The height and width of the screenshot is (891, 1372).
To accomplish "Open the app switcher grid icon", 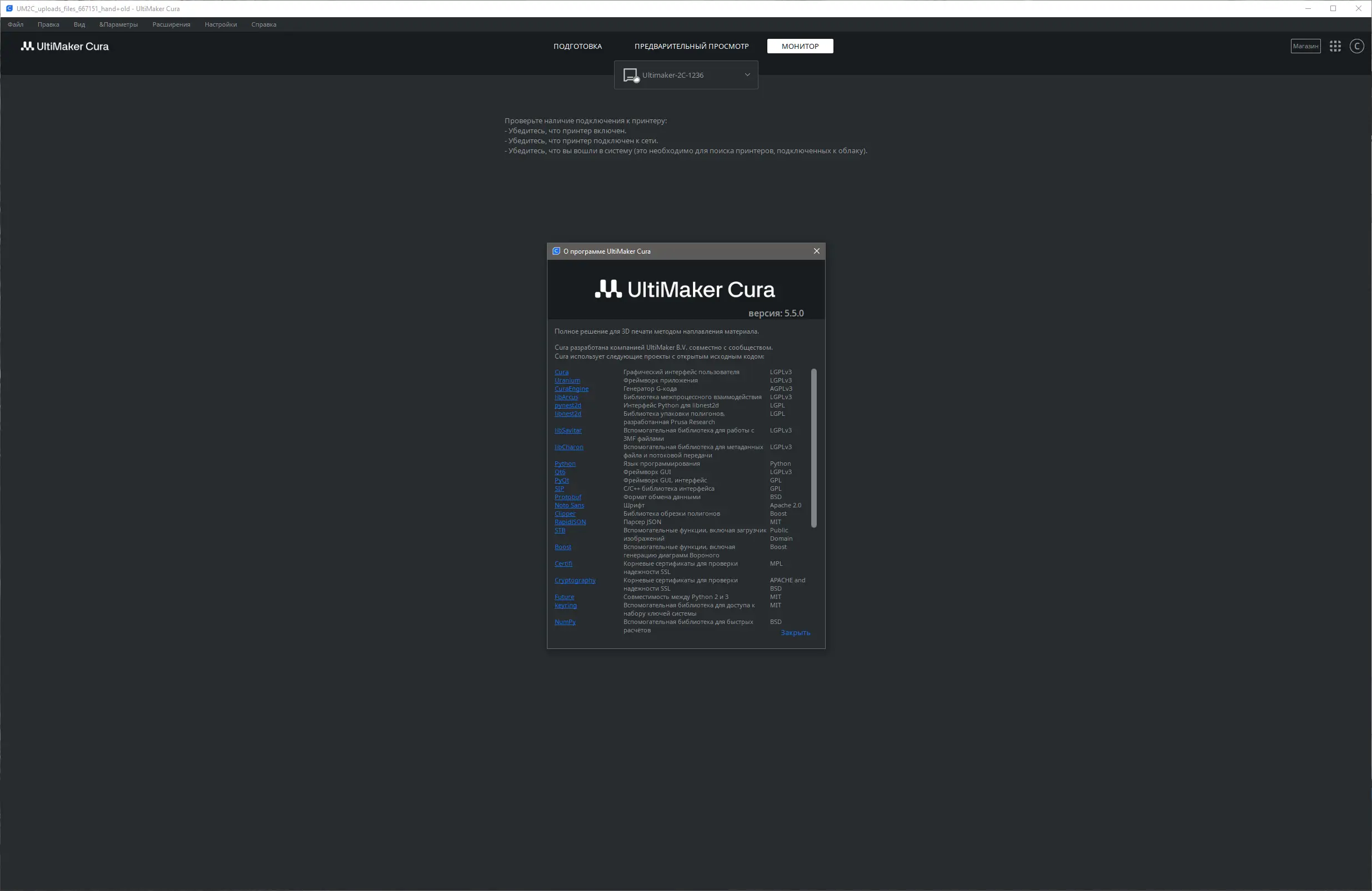I will 1335,46.
